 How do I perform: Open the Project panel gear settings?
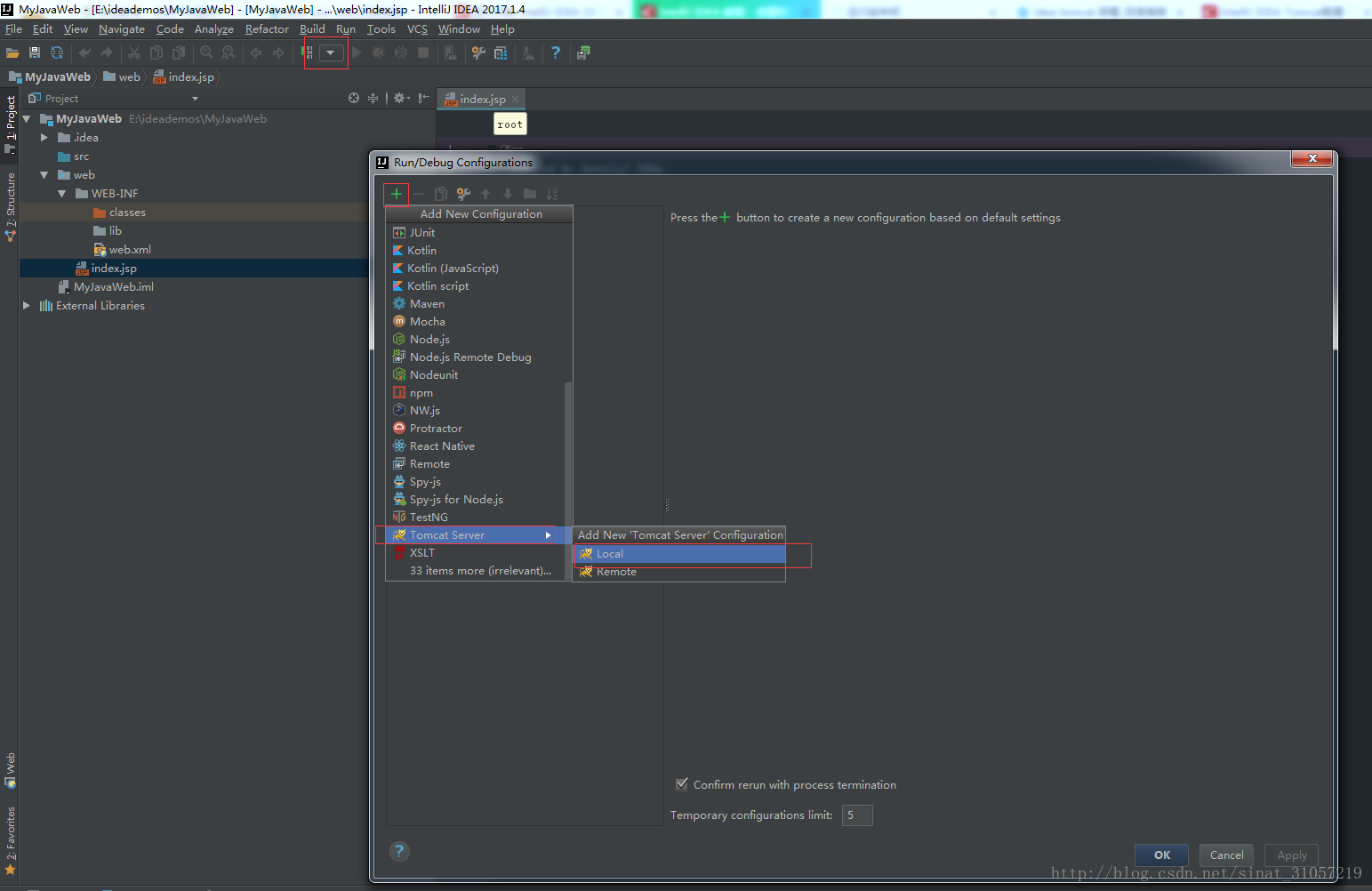click(401, 98)
